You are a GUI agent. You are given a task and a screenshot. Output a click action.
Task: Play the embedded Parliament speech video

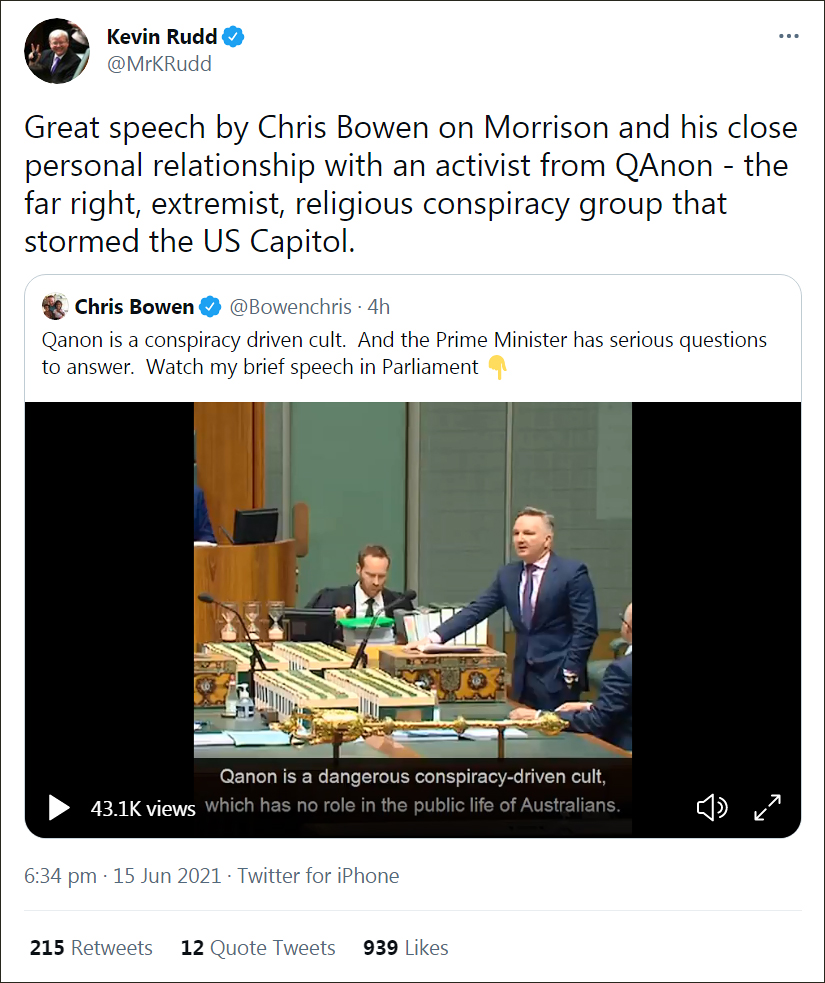click(x=59, y=807)
